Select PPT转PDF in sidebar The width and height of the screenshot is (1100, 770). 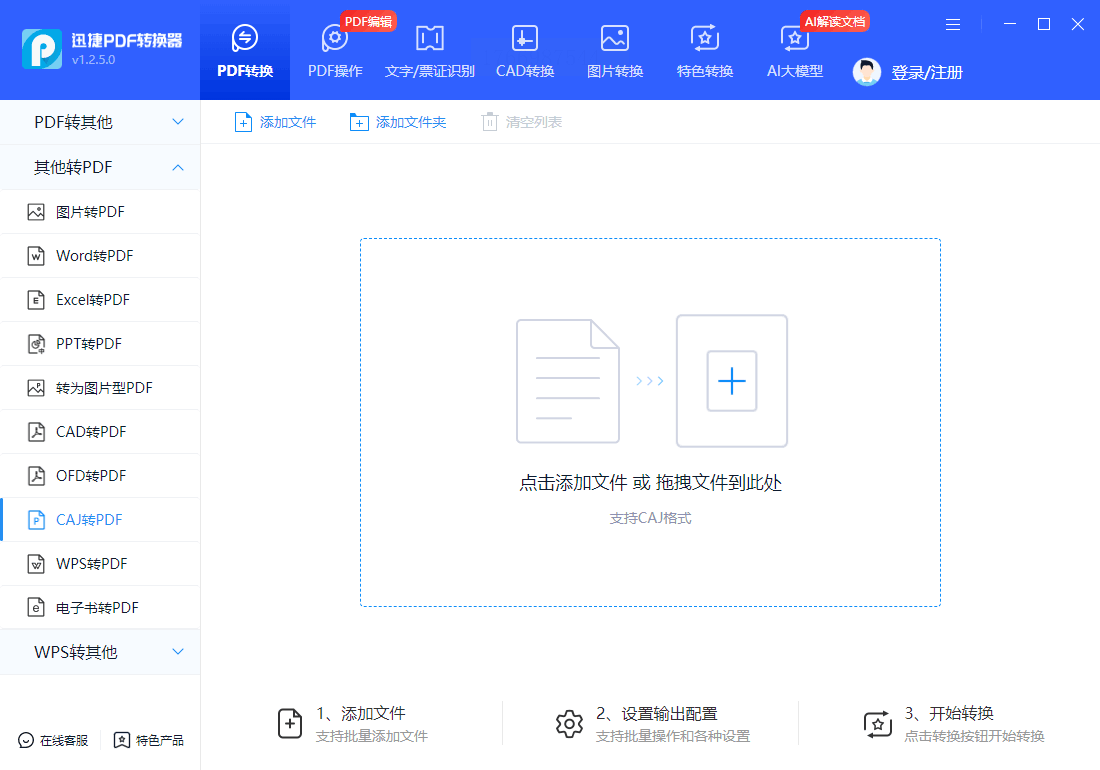pyautogui.click(x=100, y=344)
